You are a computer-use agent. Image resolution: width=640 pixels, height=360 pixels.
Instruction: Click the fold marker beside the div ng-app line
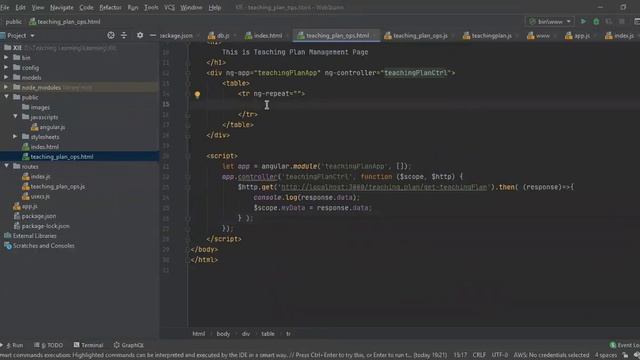[x=188, y=73]
